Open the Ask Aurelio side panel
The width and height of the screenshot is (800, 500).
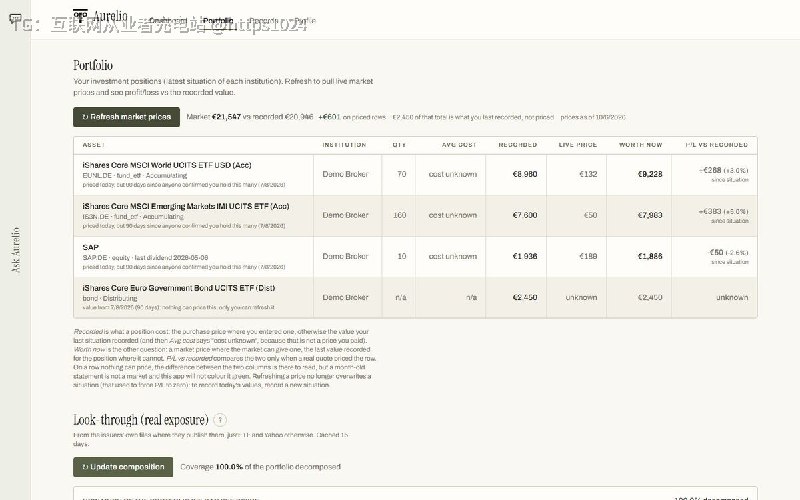pos(15,250)
